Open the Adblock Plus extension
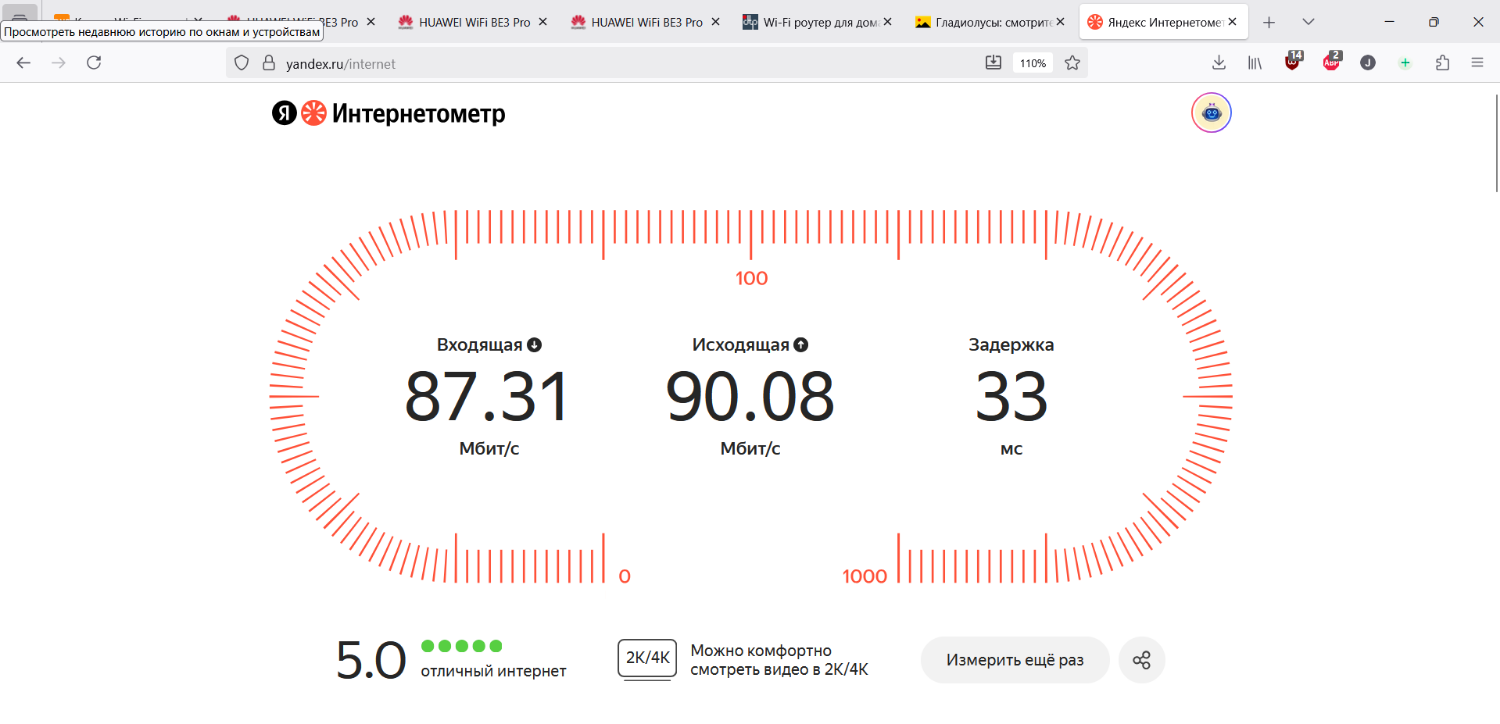 (x=1331, y=62)
